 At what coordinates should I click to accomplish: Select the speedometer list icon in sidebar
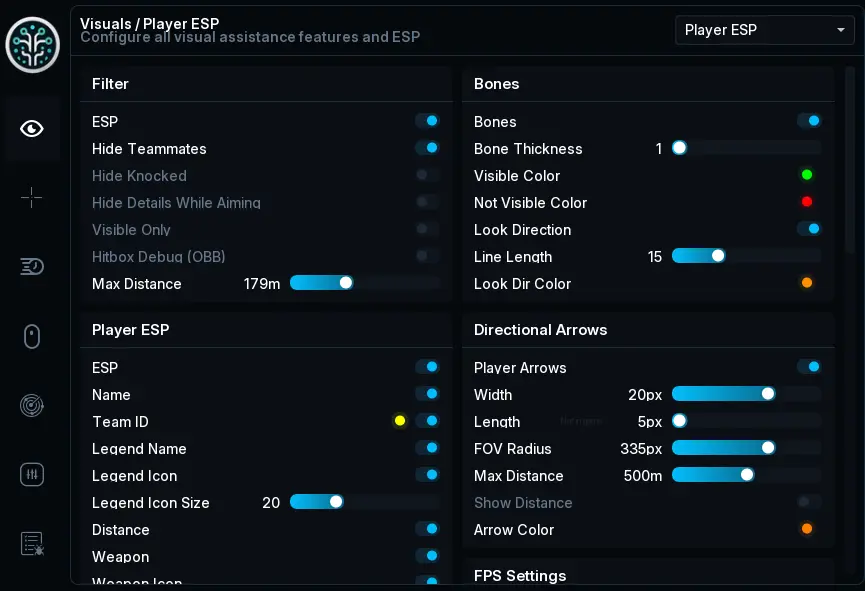[x=31, y=267]
